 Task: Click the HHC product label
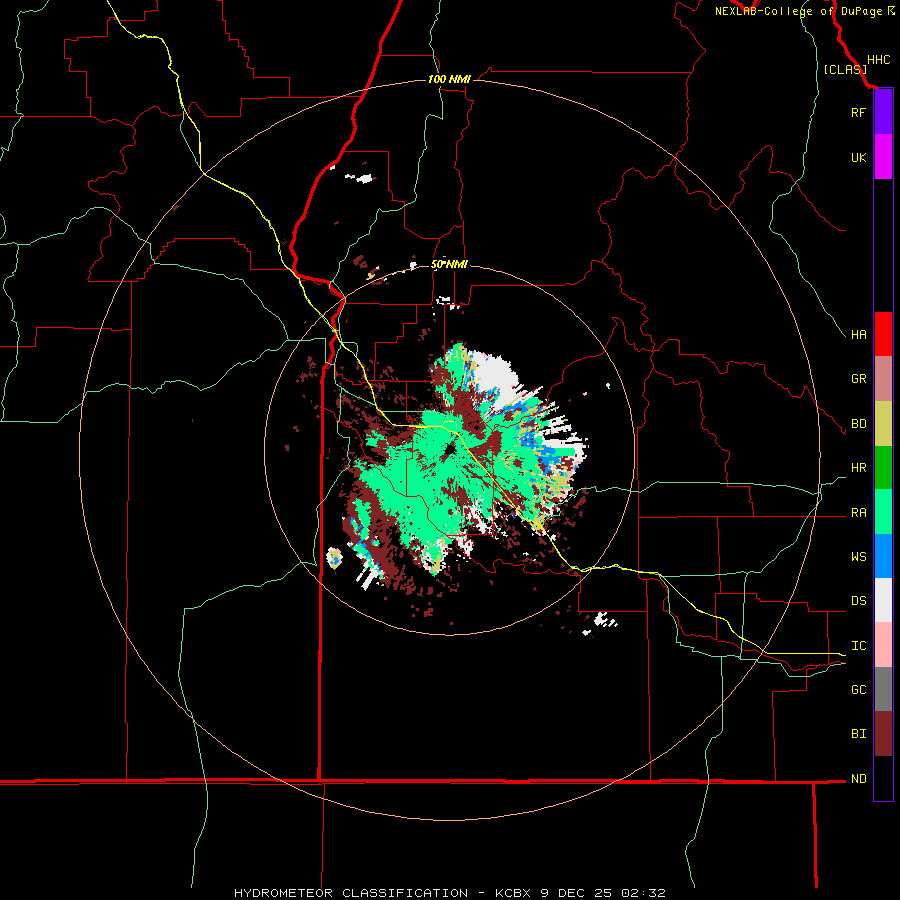[x=878, y=60]
